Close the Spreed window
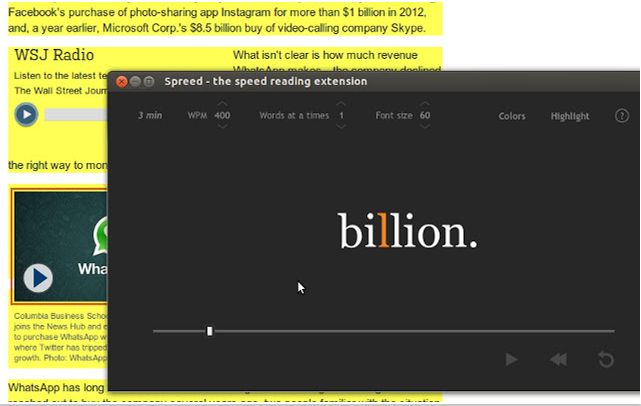The width and height of the screenshot is (641, 406). click(x=122, y=81)
